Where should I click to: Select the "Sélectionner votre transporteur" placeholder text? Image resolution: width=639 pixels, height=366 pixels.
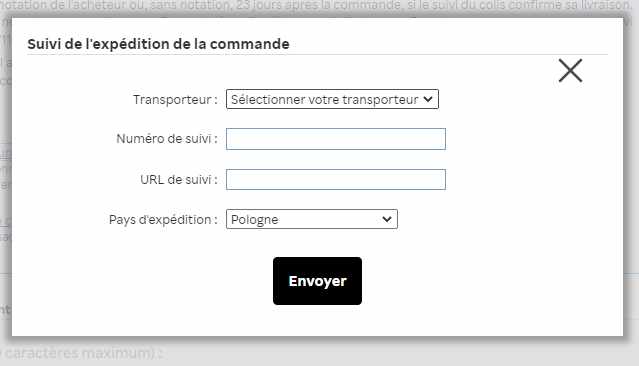324,99
